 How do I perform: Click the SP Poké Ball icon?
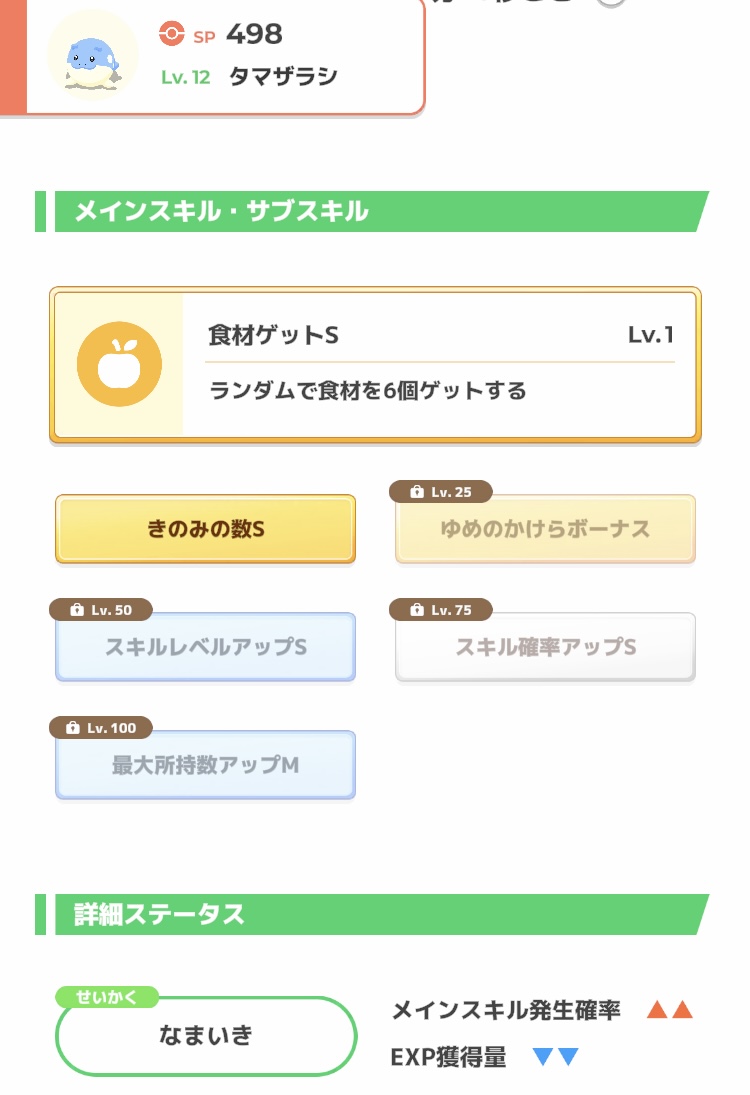pos(171,34)
